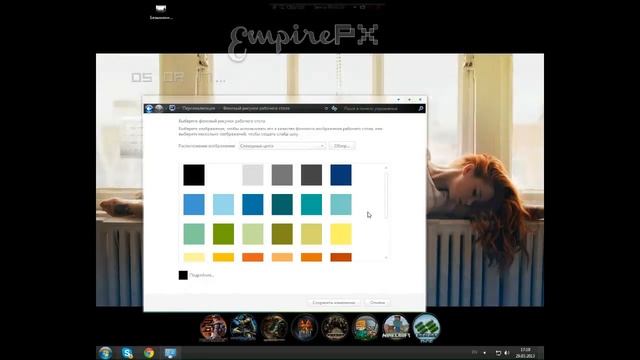Click the volume speaker tray icon
Viewport: 640px width, 360px height.
[x=507, y=353]
